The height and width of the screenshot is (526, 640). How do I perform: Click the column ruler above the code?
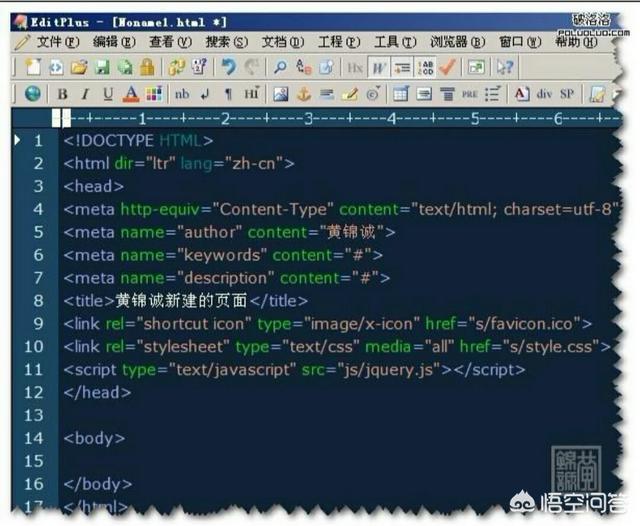(337, 118)
